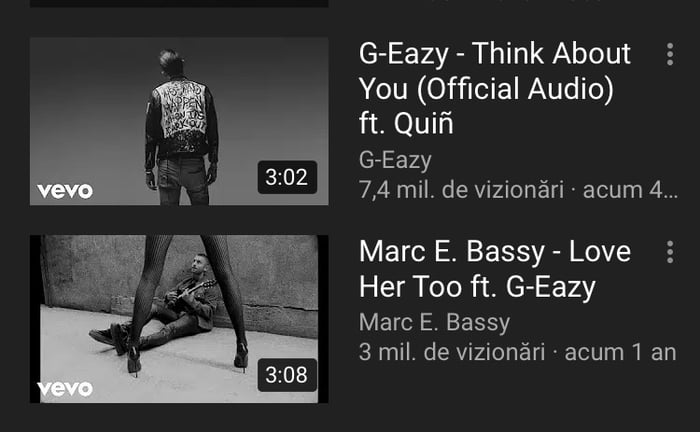Click vevo logo on Marc E. Bassy thumbnail
Screen dimensions: 700x432
point(65,389)
